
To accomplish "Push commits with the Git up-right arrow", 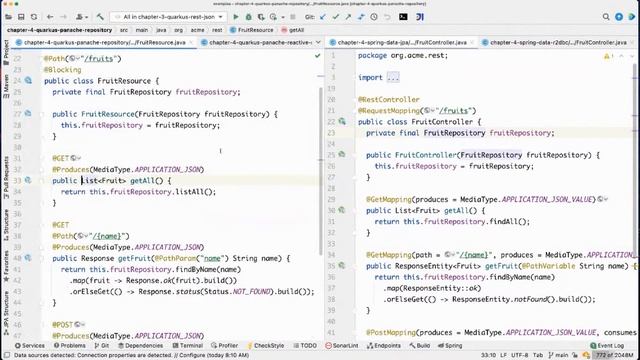I will click(348, 17).
